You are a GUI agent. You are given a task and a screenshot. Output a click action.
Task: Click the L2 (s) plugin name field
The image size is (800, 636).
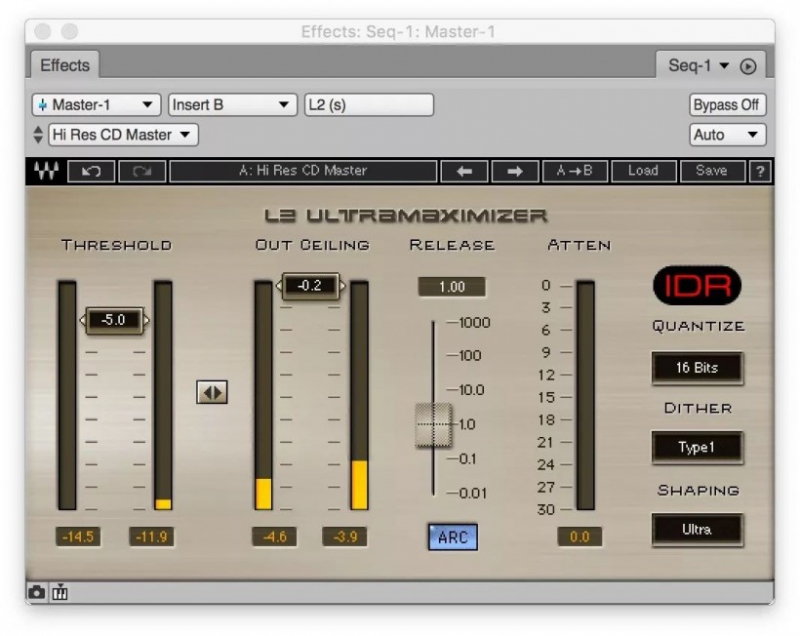pyautogui.click(x=369, y=105)
